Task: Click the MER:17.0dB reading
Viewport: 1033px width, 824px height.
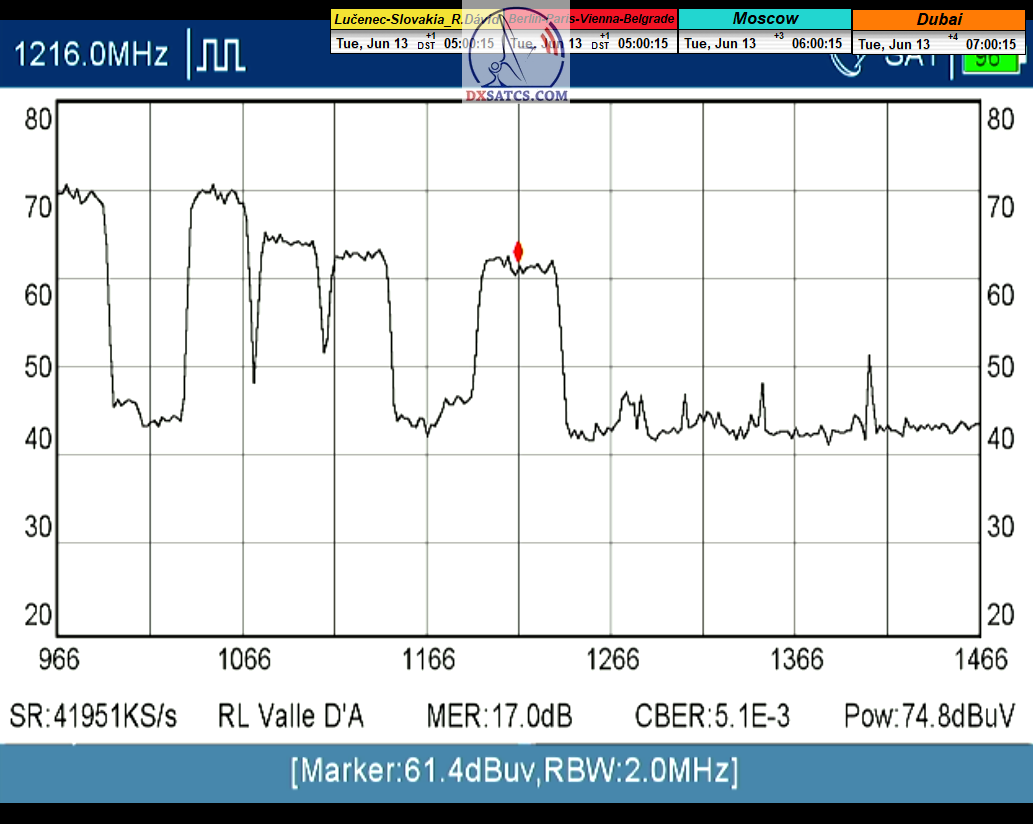Action: (x=499, y=716)
